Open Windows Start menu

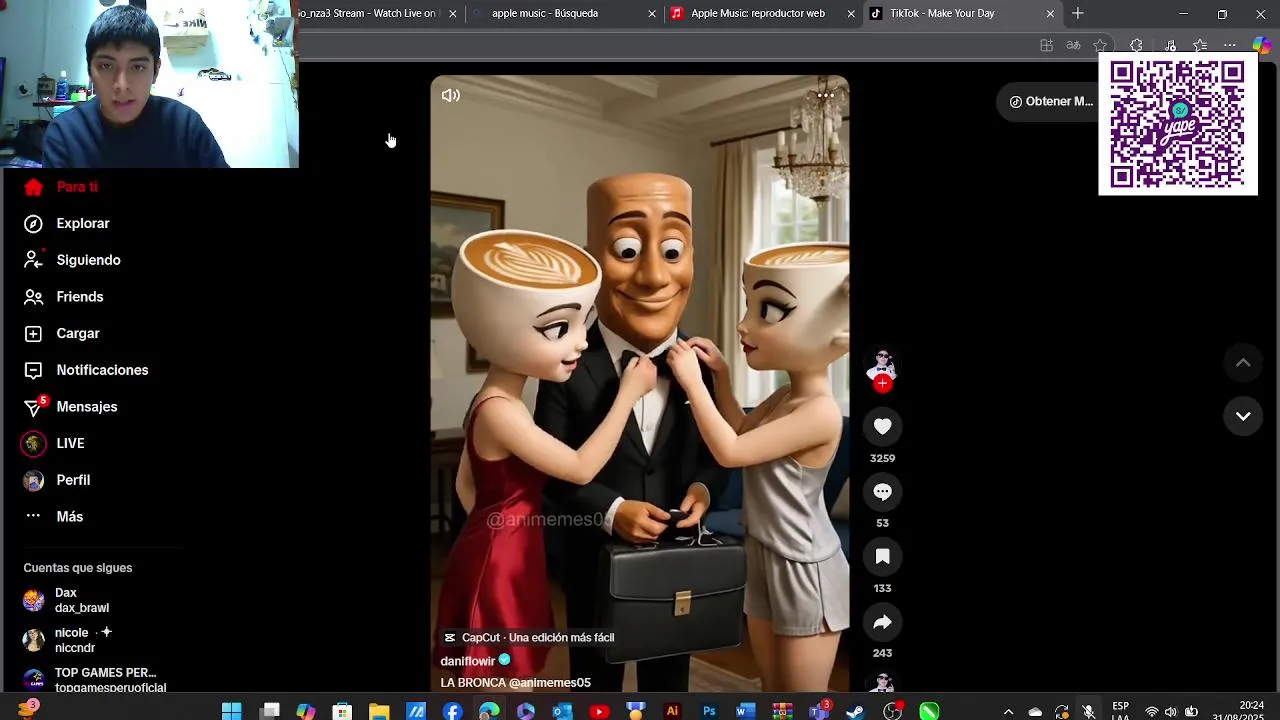pyautogui.click(x=231, y=711)
